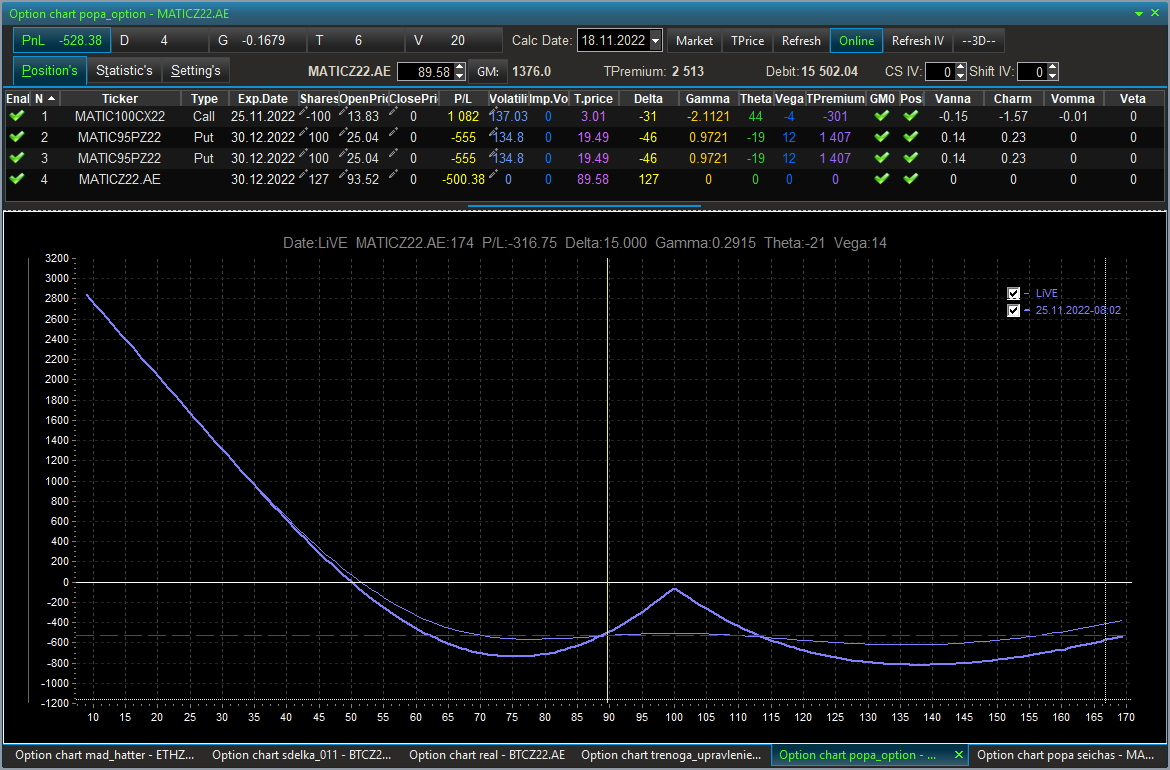Edit Volatility pencil in row 2 MATIC95PZ22
1170x770 pixels.
(x=493, y=133)
